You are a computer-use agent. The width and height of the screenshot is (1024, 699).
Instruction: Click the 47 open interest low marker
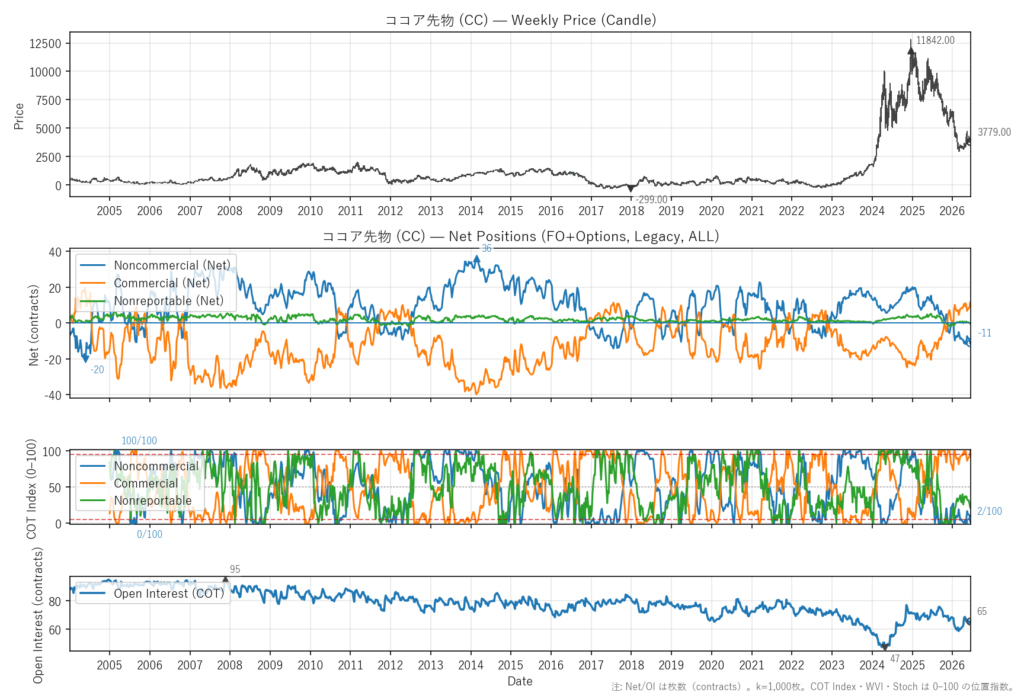[895, 658]
